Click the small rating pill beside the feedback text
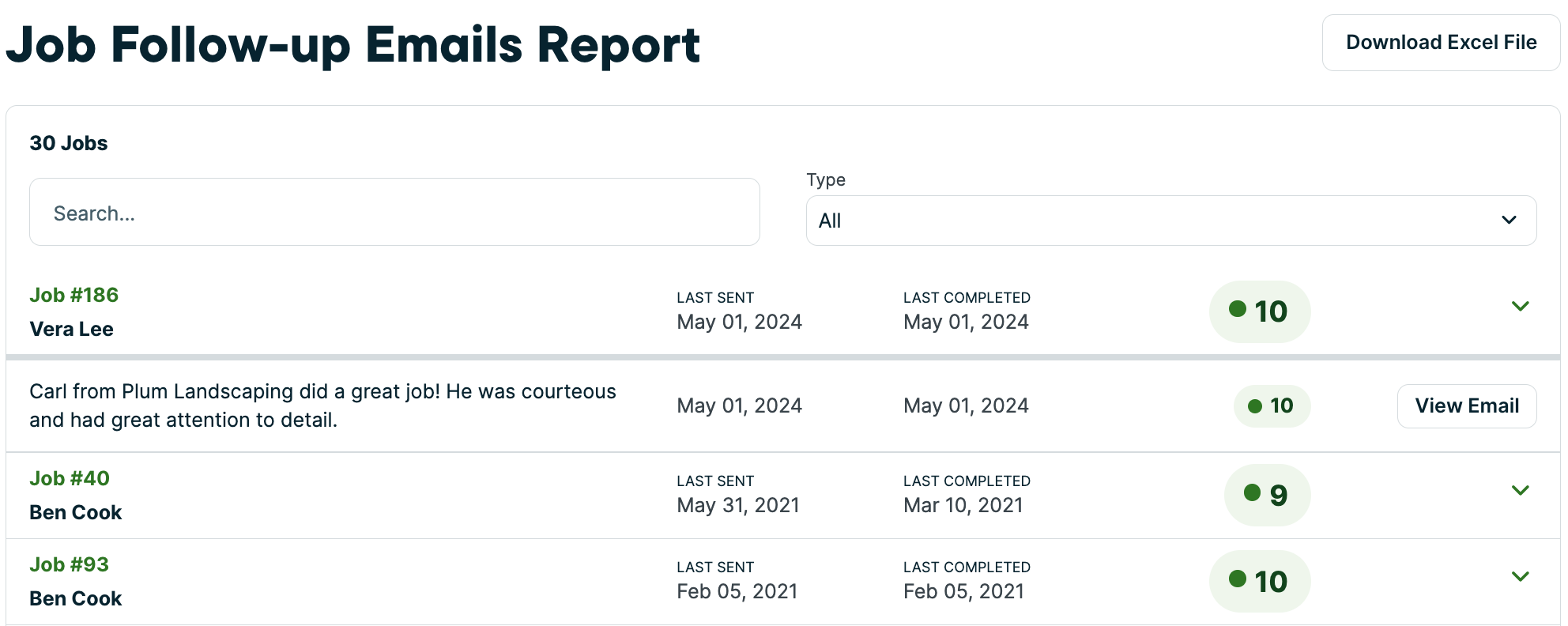The image size is (1568, 626). click(1272, 405)
